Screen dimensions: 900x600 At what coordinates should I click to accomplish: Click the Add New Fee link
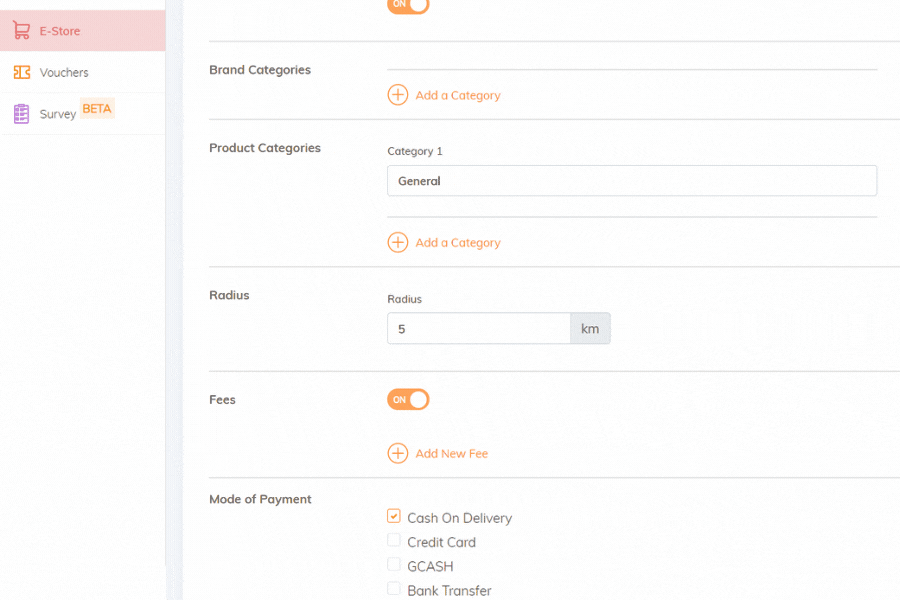(452, 454)
